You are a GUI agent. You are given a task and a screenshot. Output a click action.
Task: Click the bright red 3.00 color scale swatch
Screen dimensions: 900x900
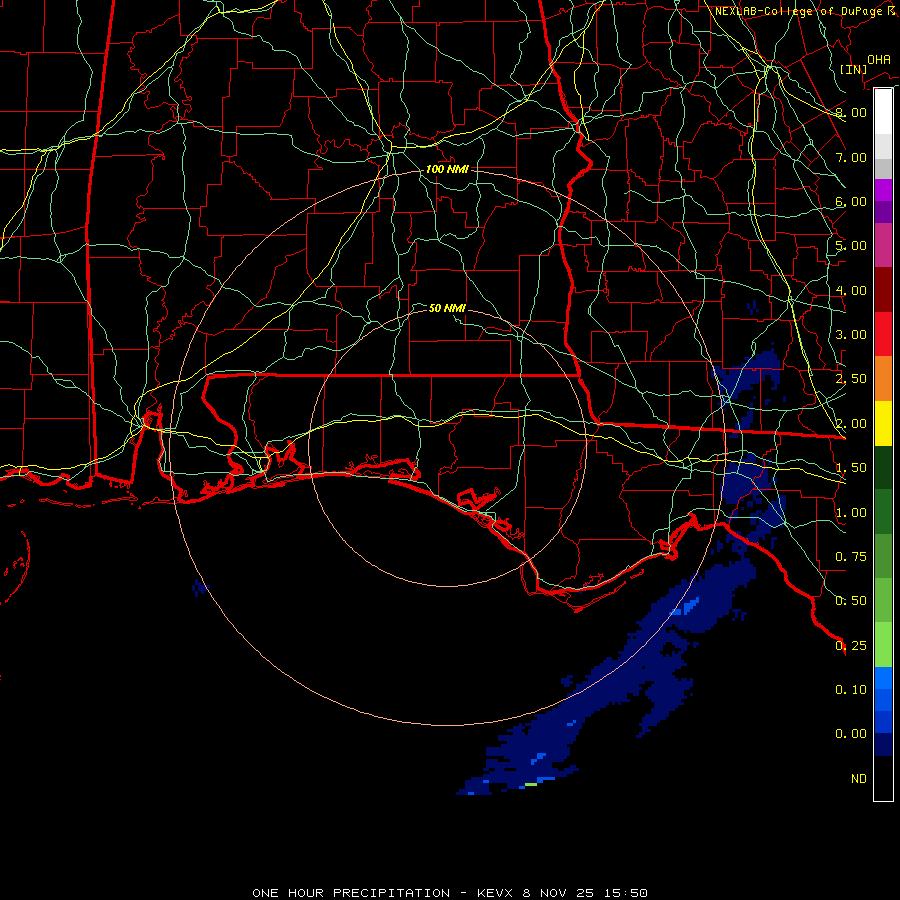(883, 334)
